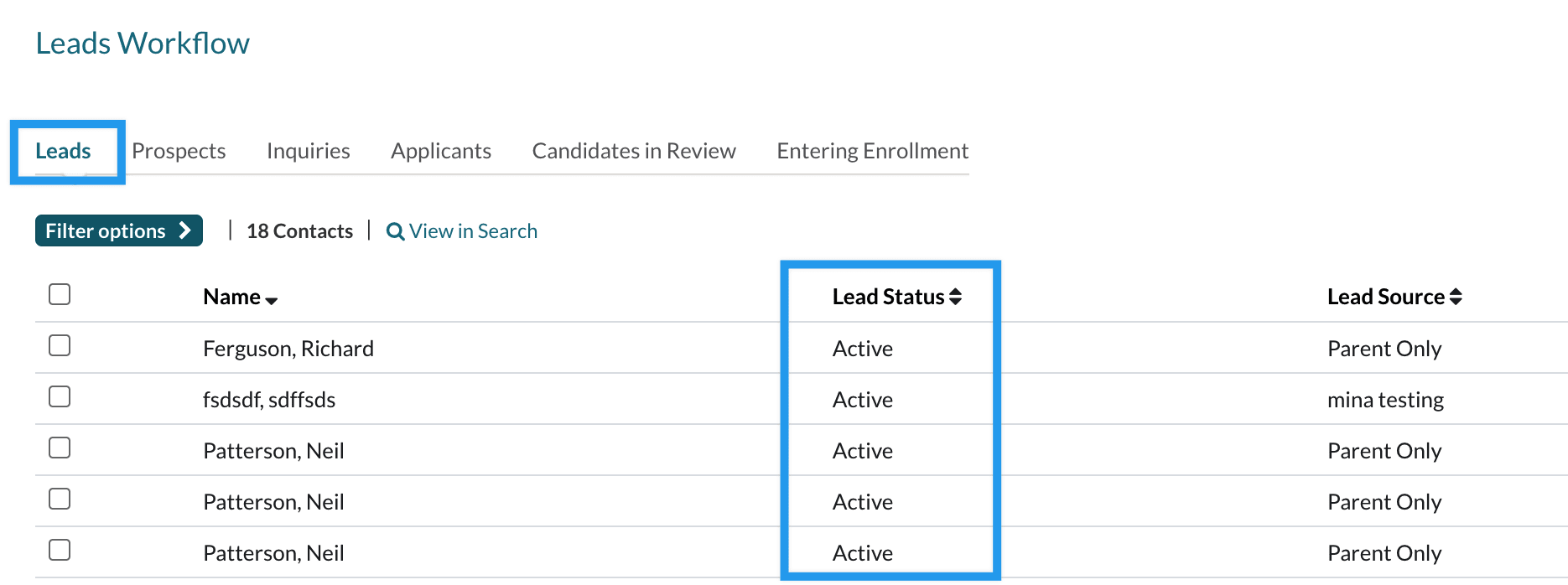Select the last Patterson, Neil checkbox

click(60, 550)
